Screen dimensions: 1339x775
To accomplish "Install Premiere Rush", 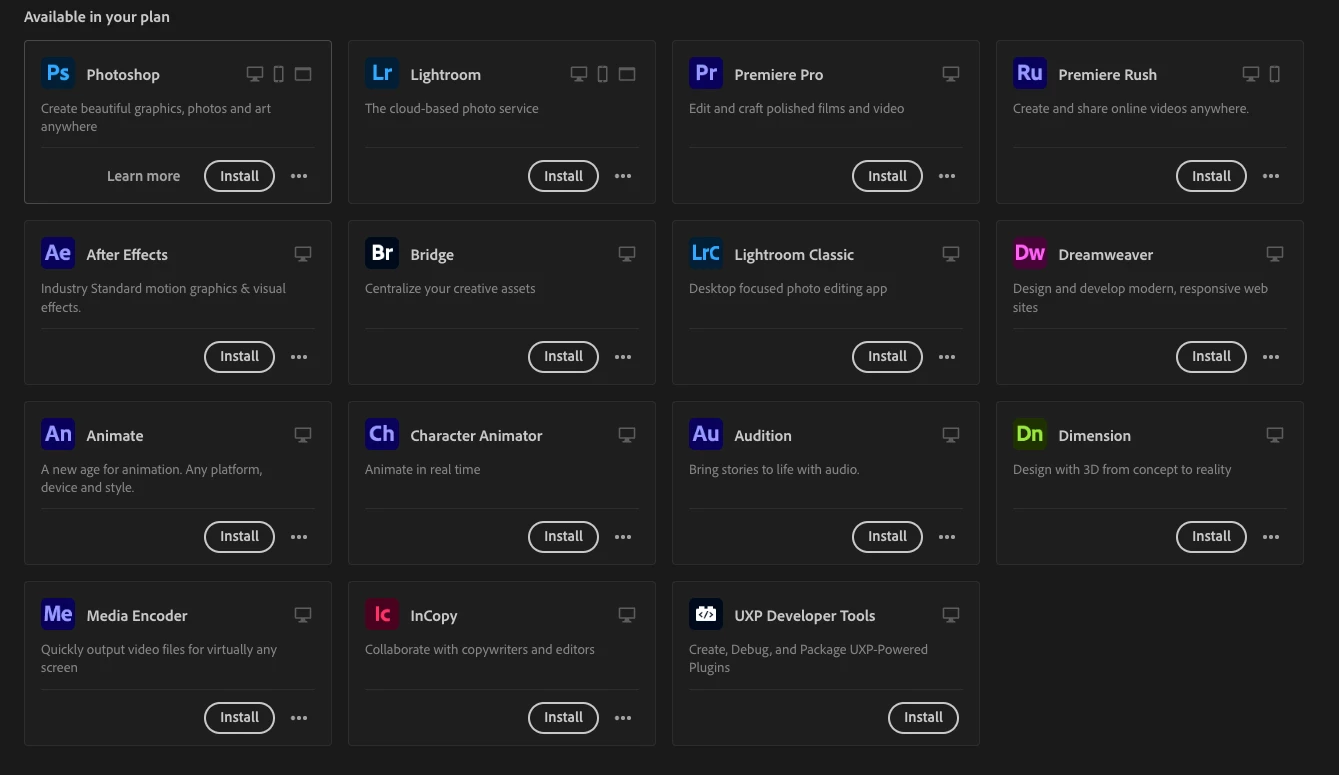I will click(x=1211, y=176).
